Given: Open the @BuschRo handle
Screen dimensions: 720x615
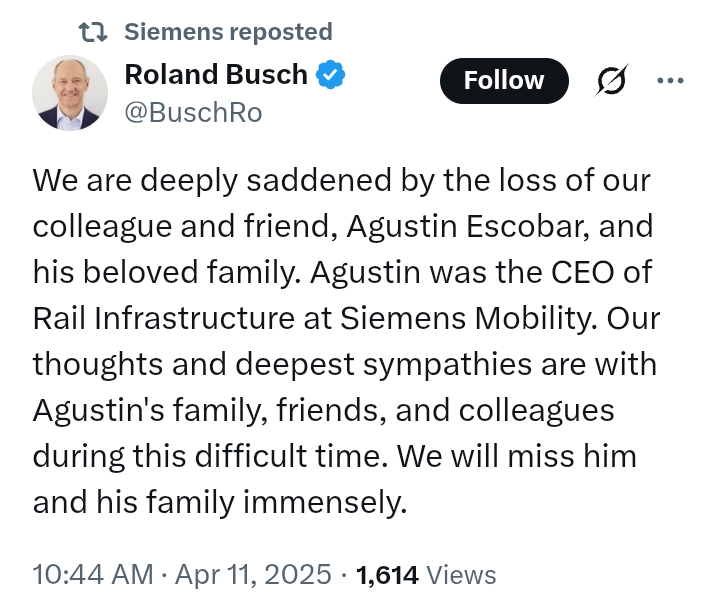Looking at the screenshot, I should (x=193, y=113).
